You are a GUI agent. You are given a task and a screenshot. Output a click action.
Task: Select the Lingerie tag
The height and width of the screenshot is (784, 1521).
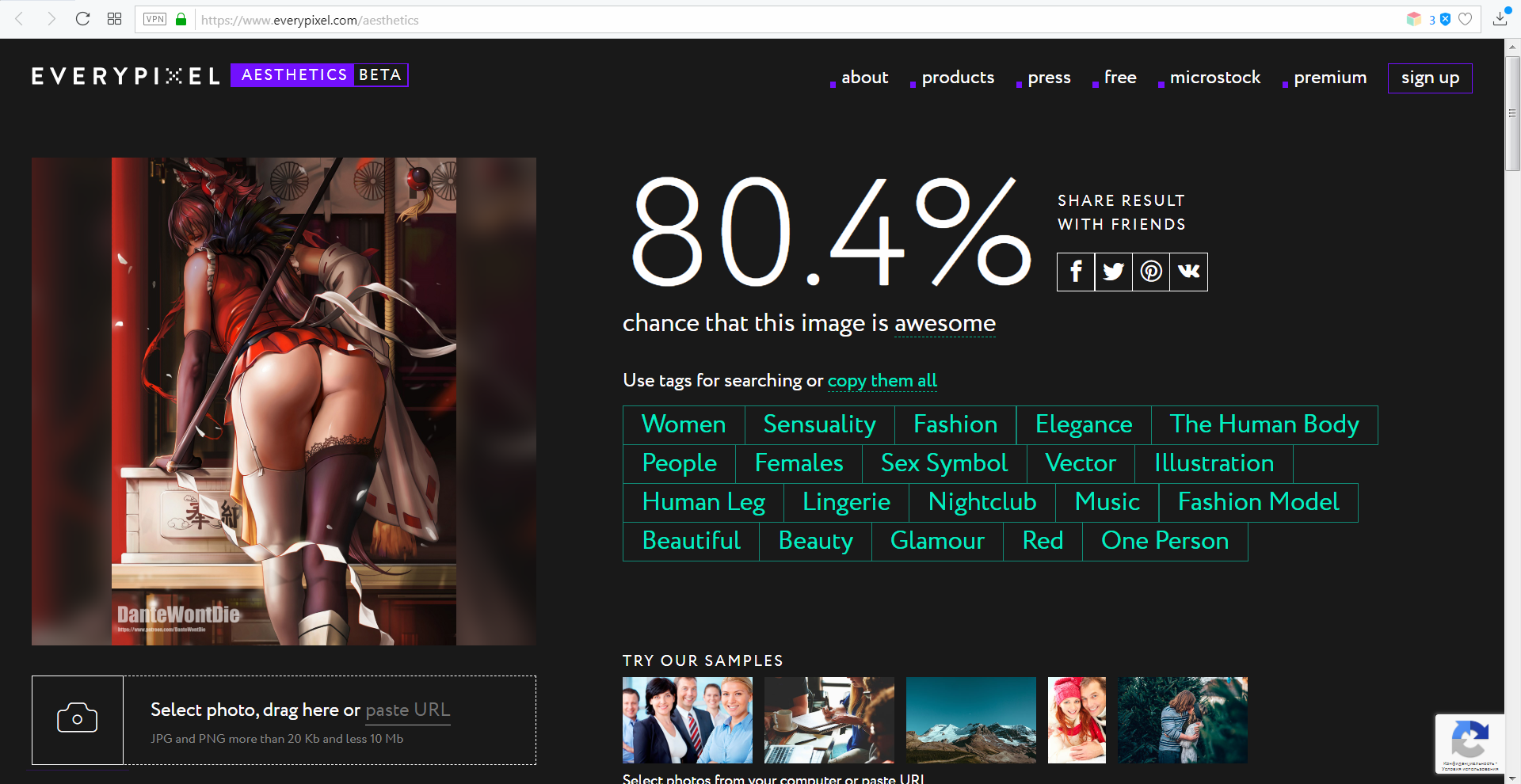846,502
